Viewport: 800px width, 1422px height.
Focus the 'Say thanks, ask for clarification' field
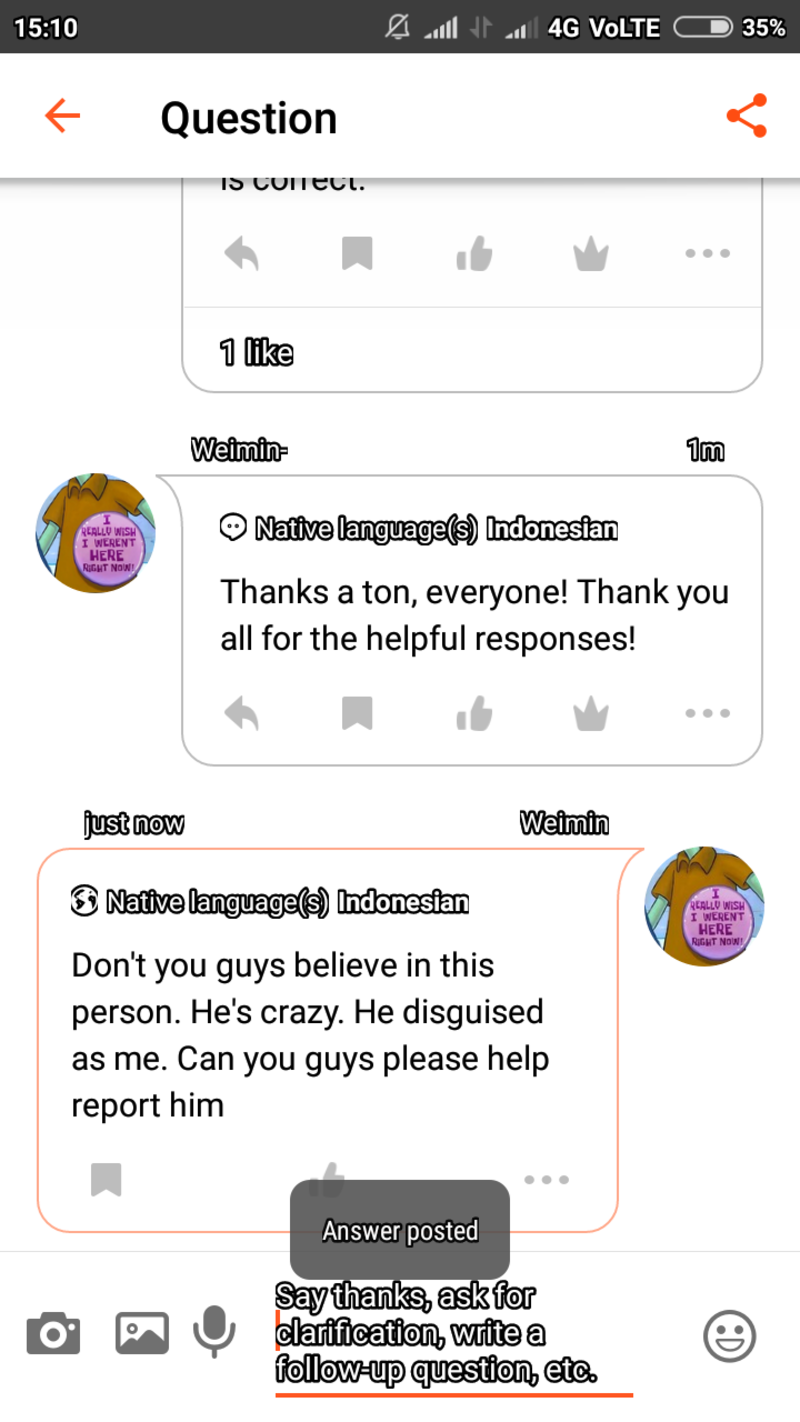(454, 1335)
